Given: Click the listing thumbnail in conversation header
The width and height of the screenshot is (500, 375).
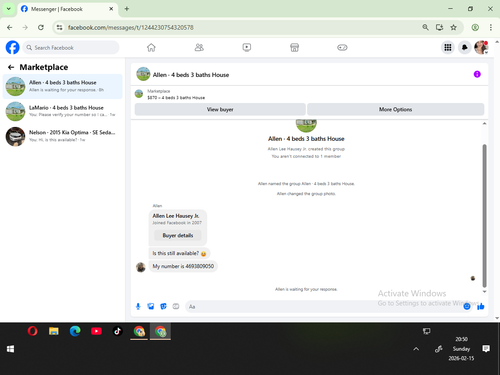Looking at the screenshot, I should tap(143, 74).
